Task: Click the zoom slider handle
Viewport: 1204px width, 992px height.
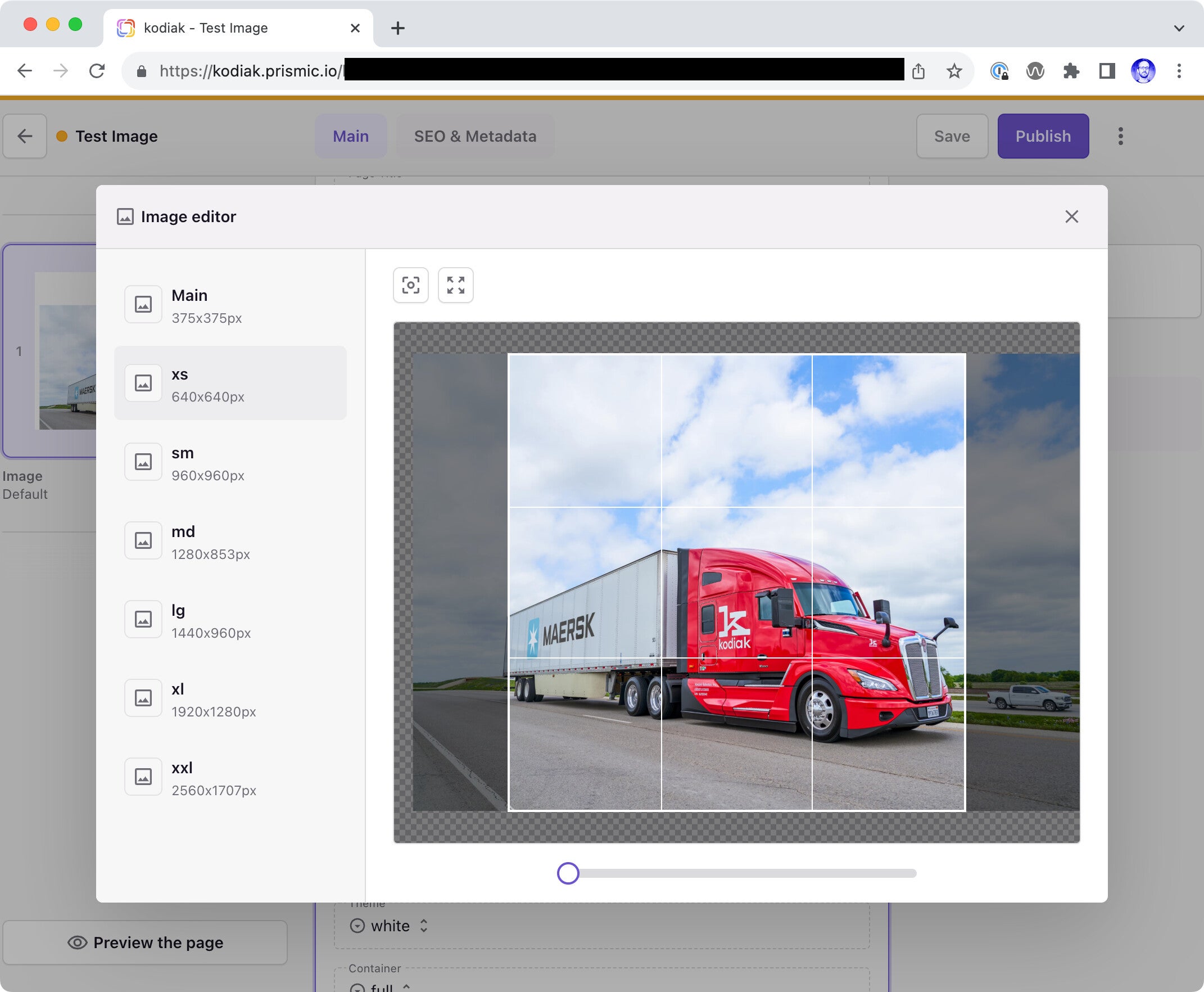Action: [x=568, y=873]
